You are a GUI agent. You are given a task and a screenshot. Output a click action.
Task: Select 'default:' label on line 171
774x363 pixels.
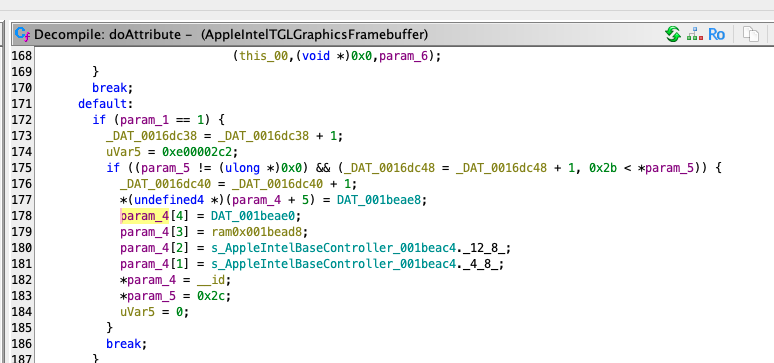(106, 104)
